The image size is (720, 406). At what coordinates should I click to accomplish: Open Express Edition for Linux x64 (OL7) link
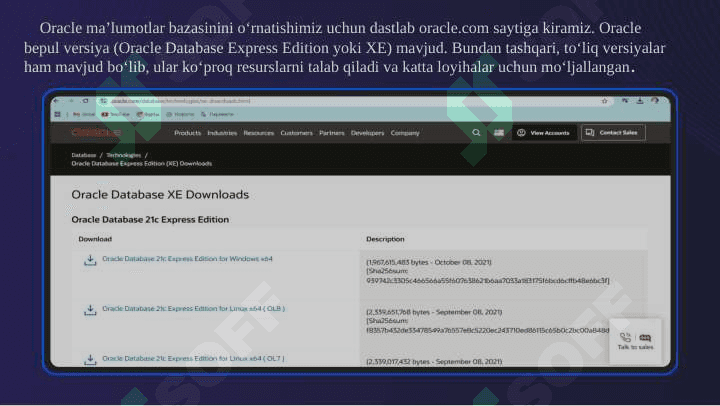pos(193,358)
